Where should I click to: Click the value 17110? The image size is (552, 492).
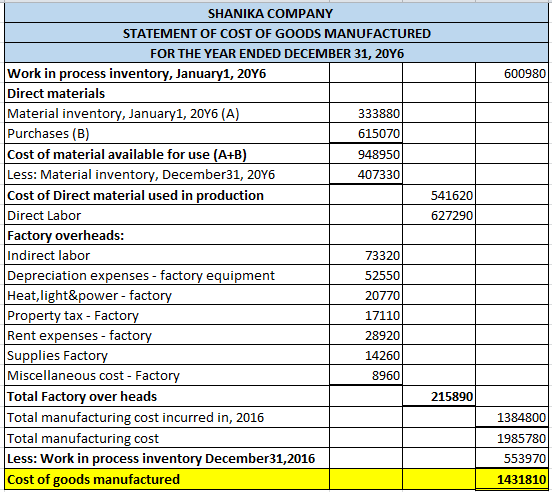coord(382,316)
